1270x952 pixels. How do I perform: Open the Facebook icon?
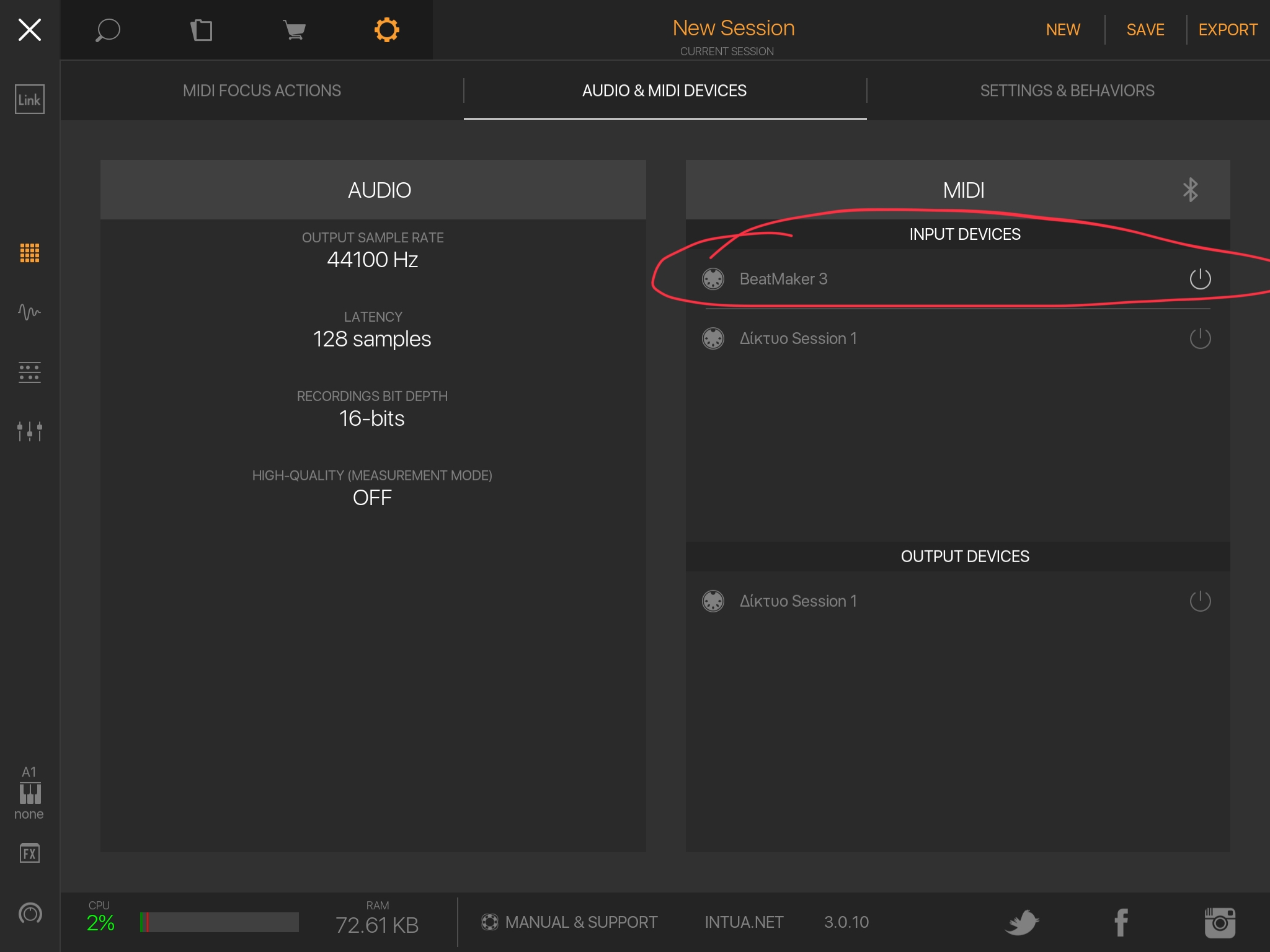pyautogui.click(x=1121, y=922)
